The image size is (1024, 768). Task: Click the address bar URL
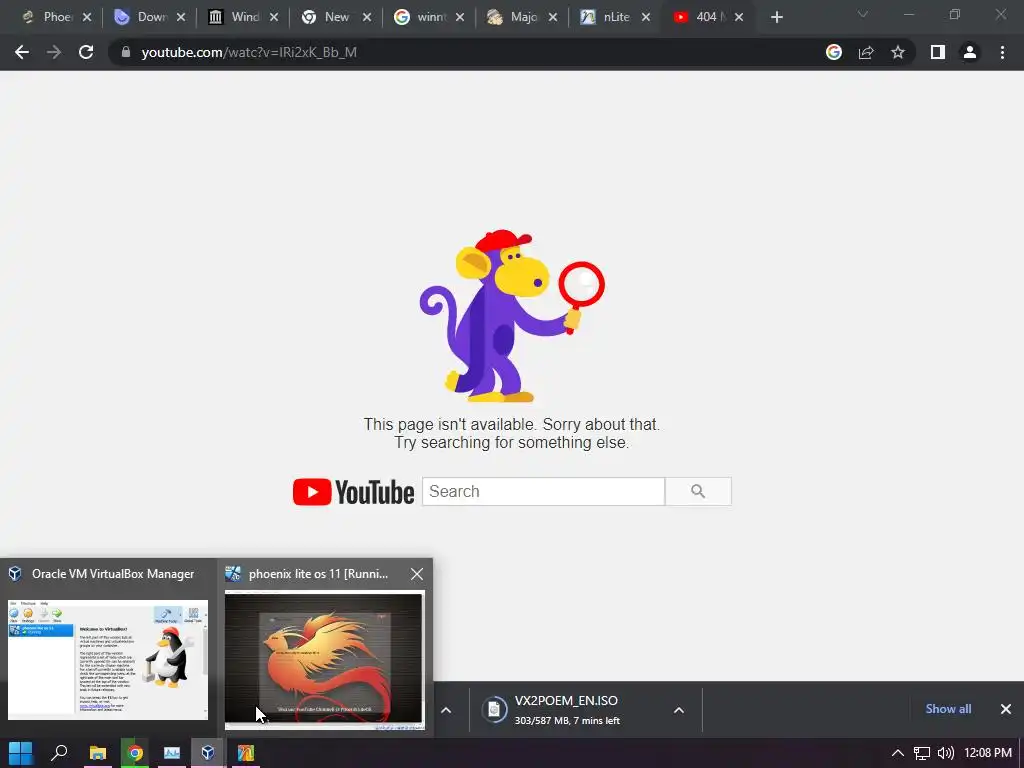pyautogui.click(x=249, y=52)
